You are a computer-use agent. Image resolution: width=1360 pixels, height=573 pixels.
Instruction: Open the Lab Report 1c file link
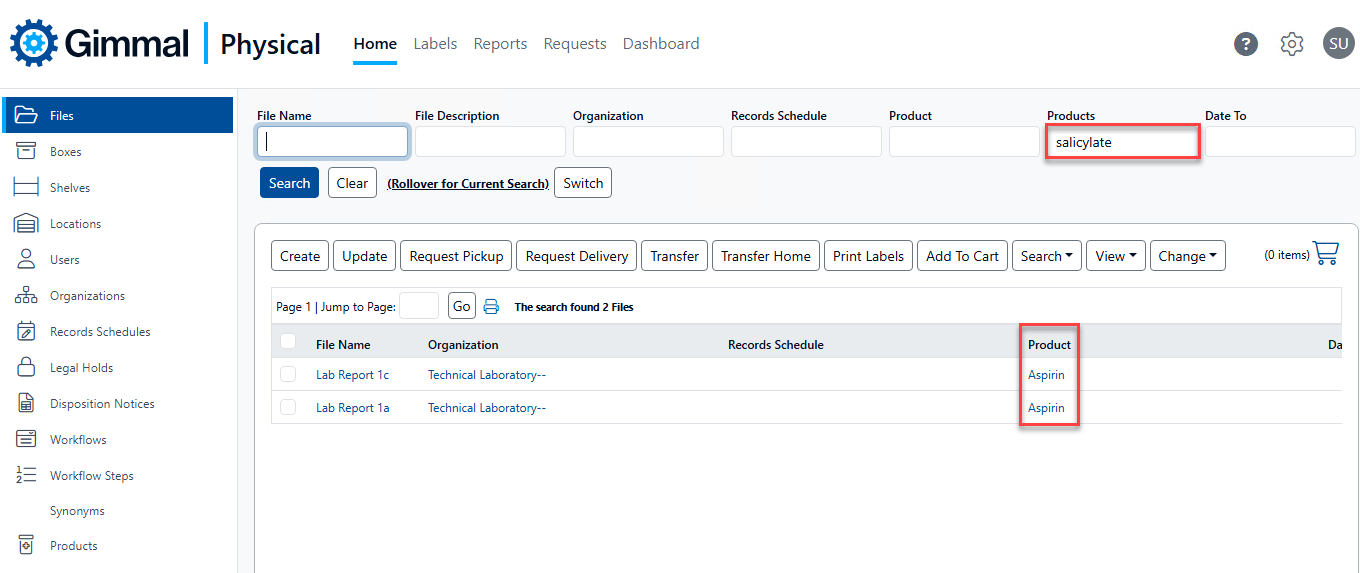352,375
